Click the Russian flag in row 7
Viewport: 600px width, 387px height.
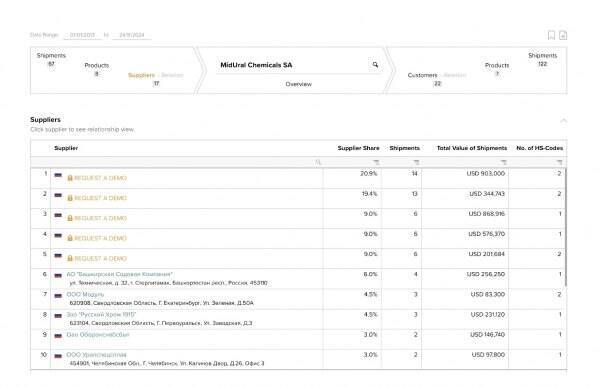point(58,296)
